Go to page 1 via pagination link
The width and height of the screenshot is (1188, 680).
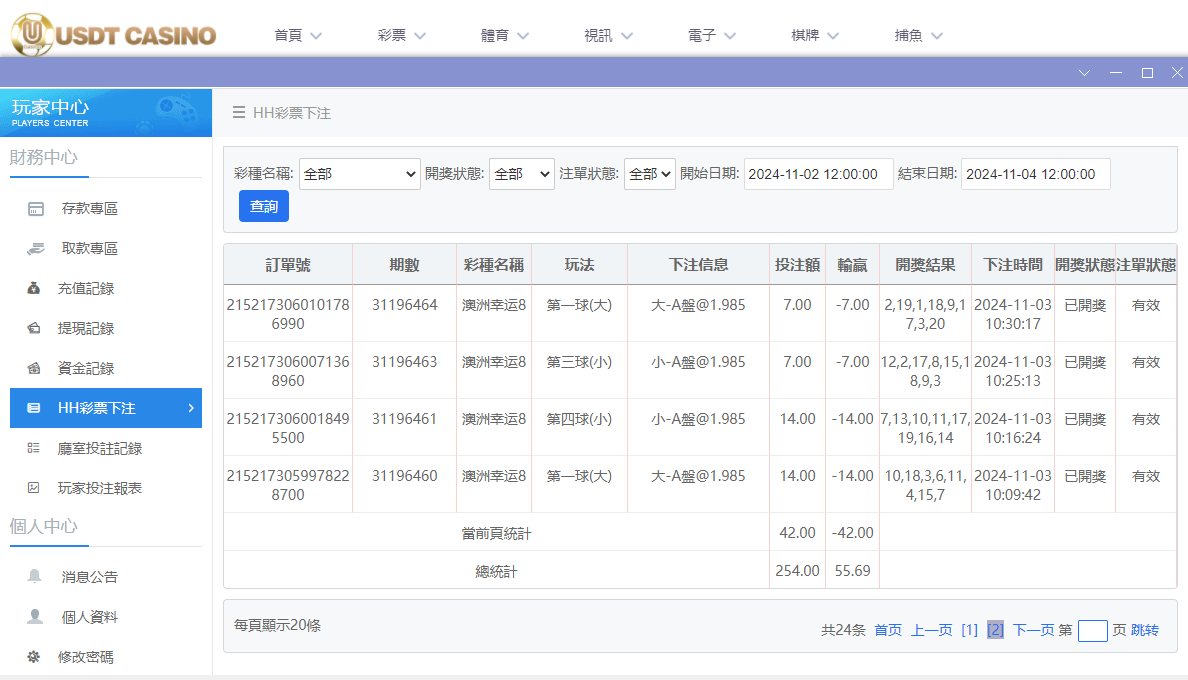[x=969, y=629]
